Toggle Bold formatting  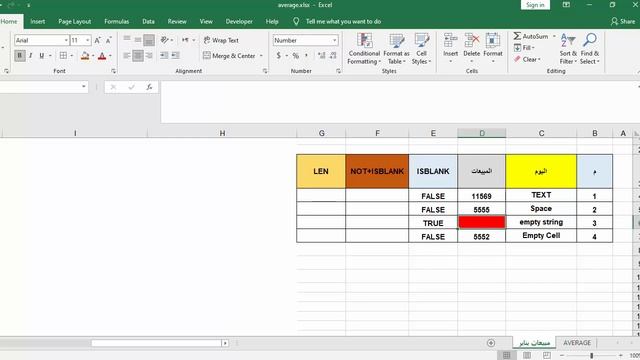click(19, 56)
